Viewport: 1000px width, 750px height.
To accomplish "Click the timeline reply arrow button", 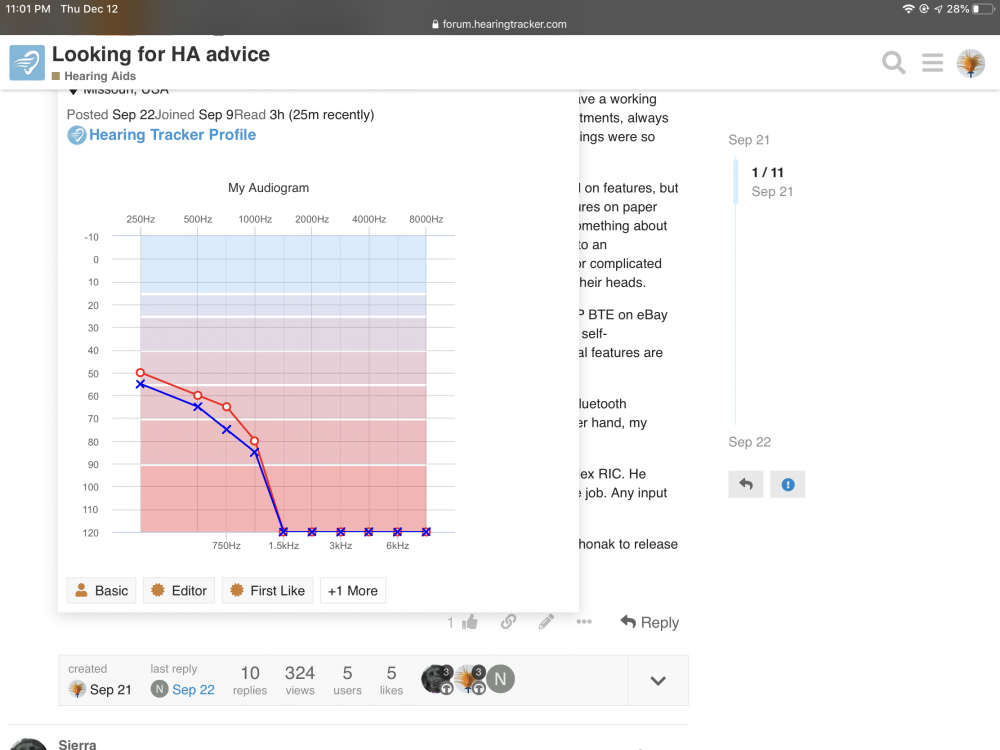I will pos(746,484).
